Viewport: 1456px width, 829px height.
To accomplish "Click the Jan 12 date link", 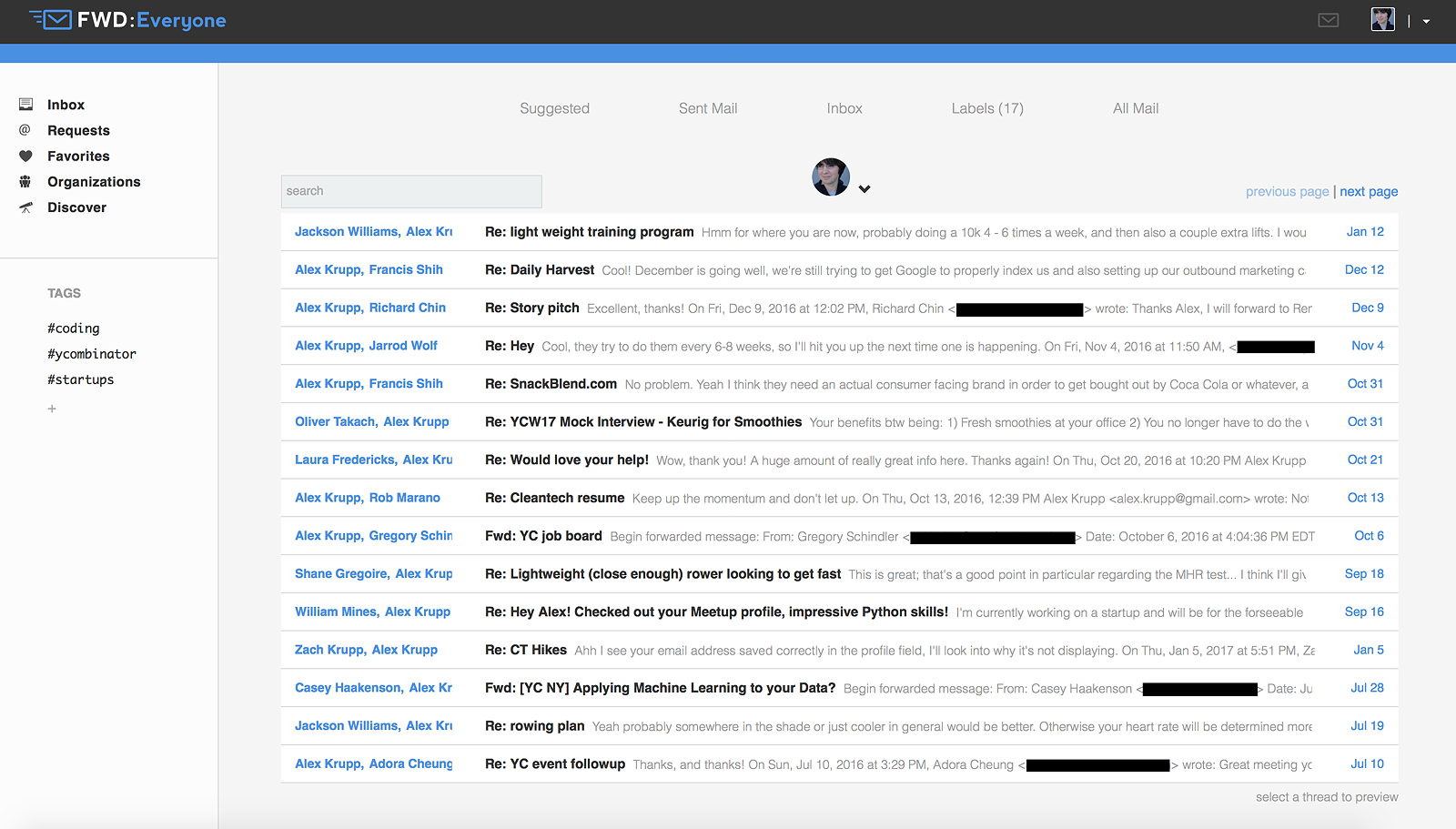I will coord(1365,232).
